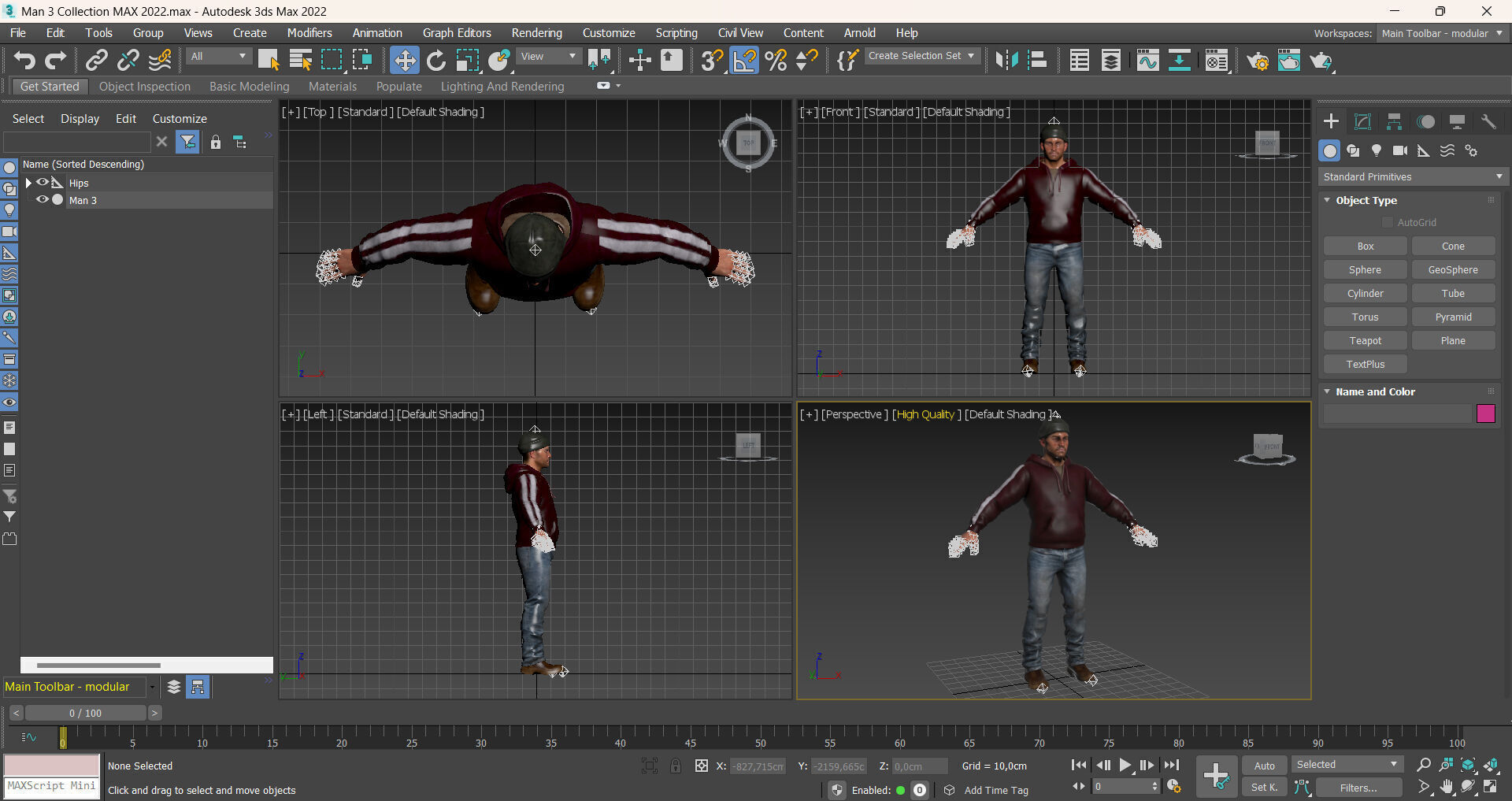Screen dimensions: 1512x801
Task: Create a Teapot primitive
Action: pos(1366,340)
